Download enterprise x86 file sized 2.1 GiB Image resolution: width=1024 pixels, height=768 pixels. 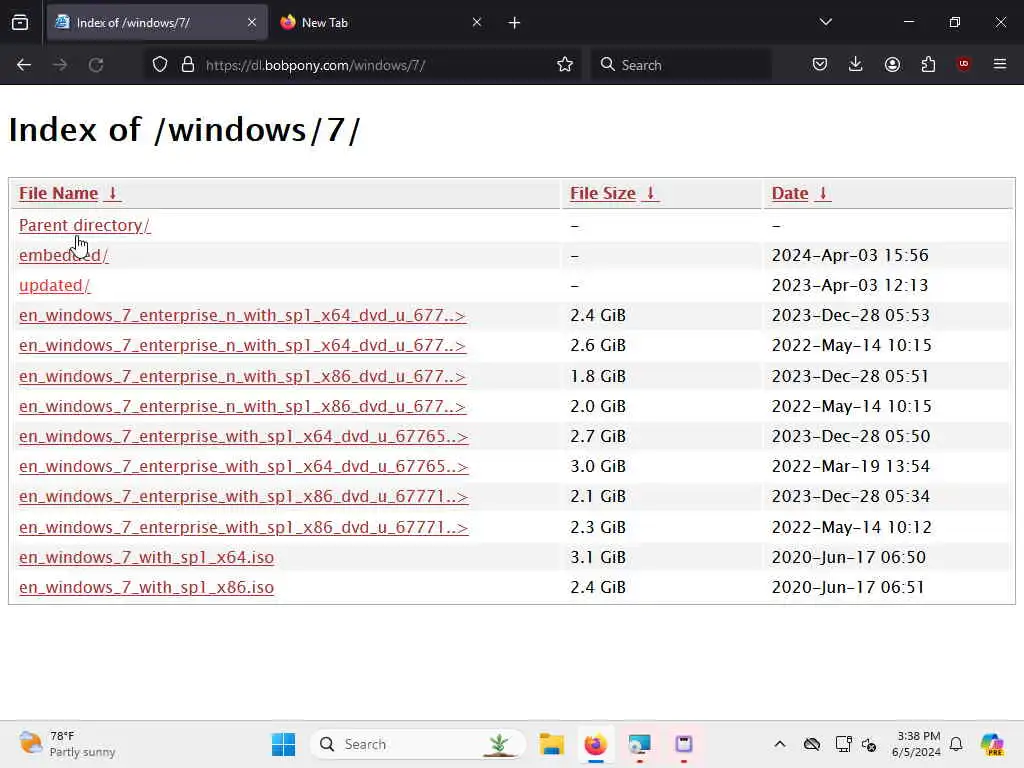tap(244, 496)
